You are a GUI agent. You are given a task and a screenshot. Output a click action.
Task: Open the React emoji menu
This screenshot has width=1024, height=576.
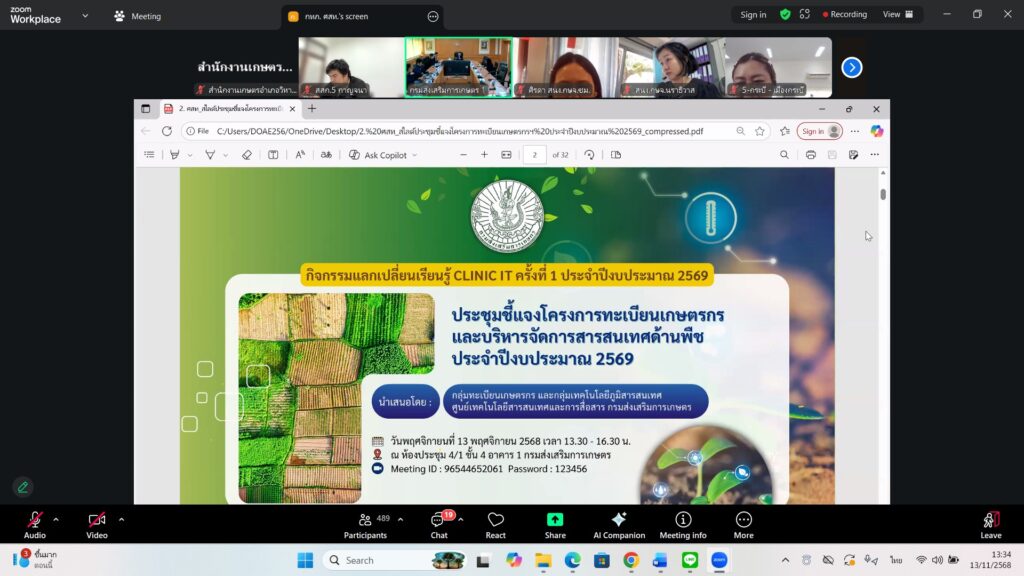(495, 524)
